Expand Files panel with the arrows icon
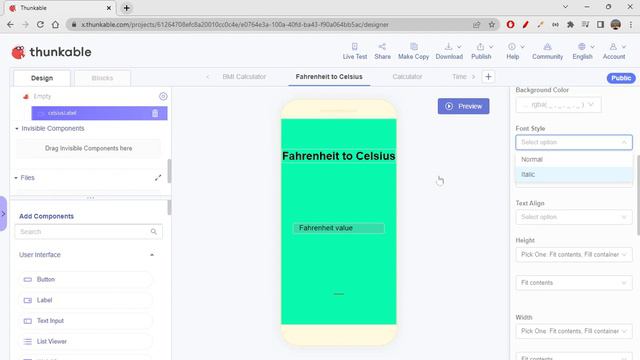The width and height of the screenshot is (640, 360). [158, 178]
